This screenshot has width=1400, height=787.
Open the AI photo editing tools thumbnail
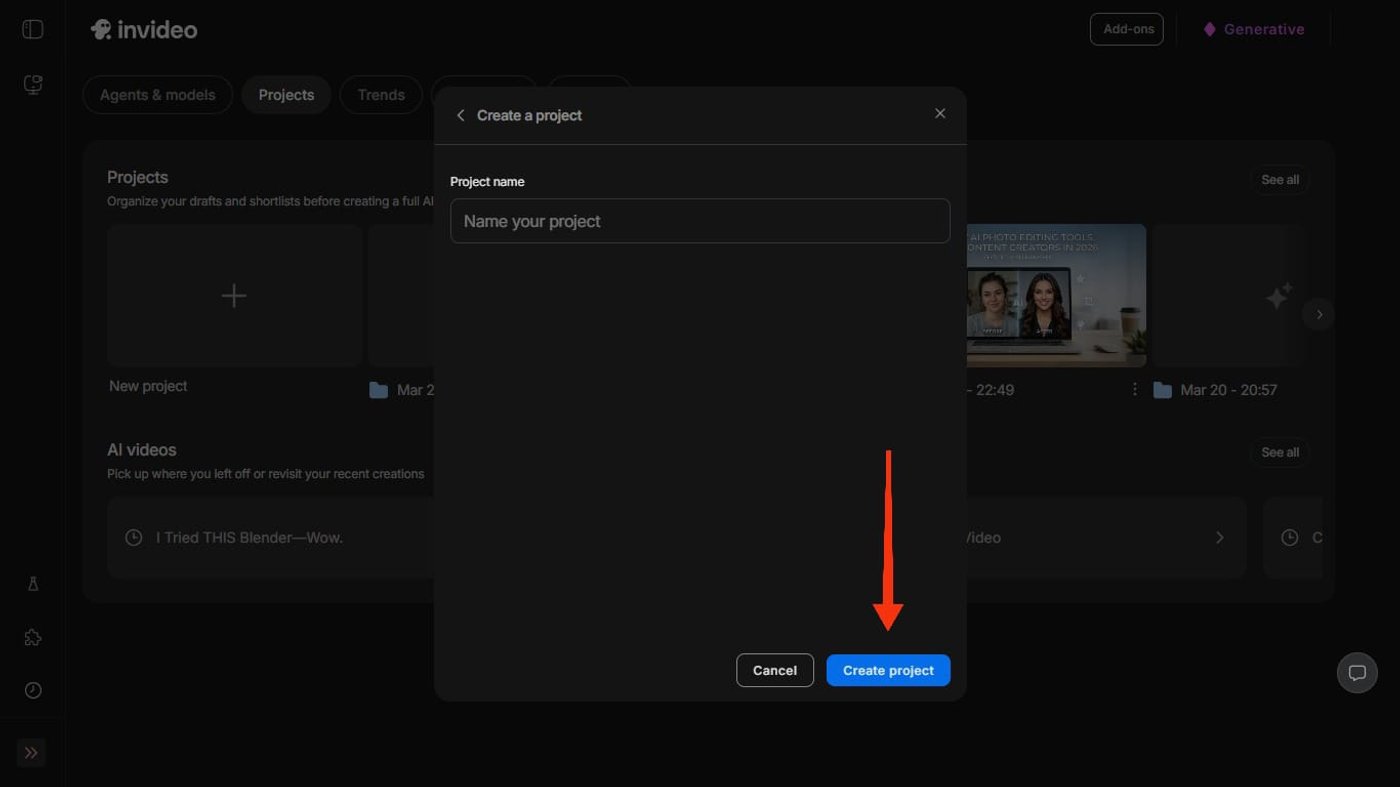1056,295
